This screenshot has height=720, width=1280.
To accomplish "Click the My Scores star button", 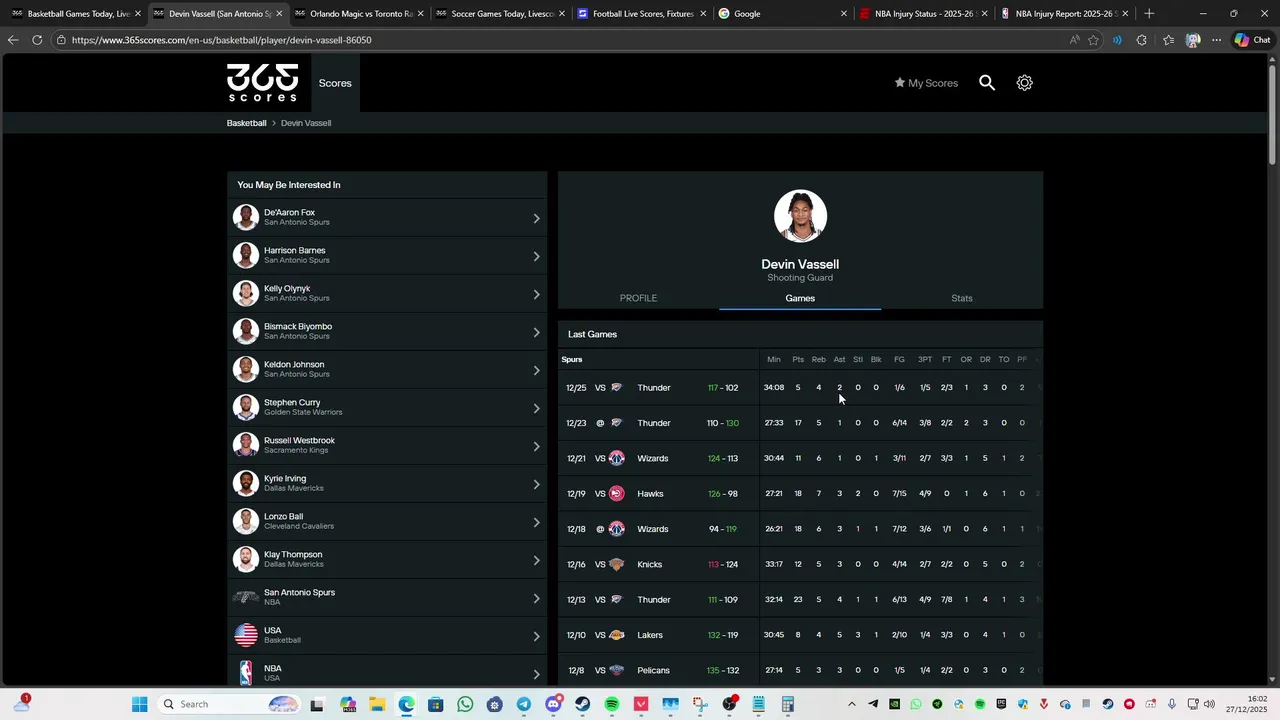I will pos(926,83).
